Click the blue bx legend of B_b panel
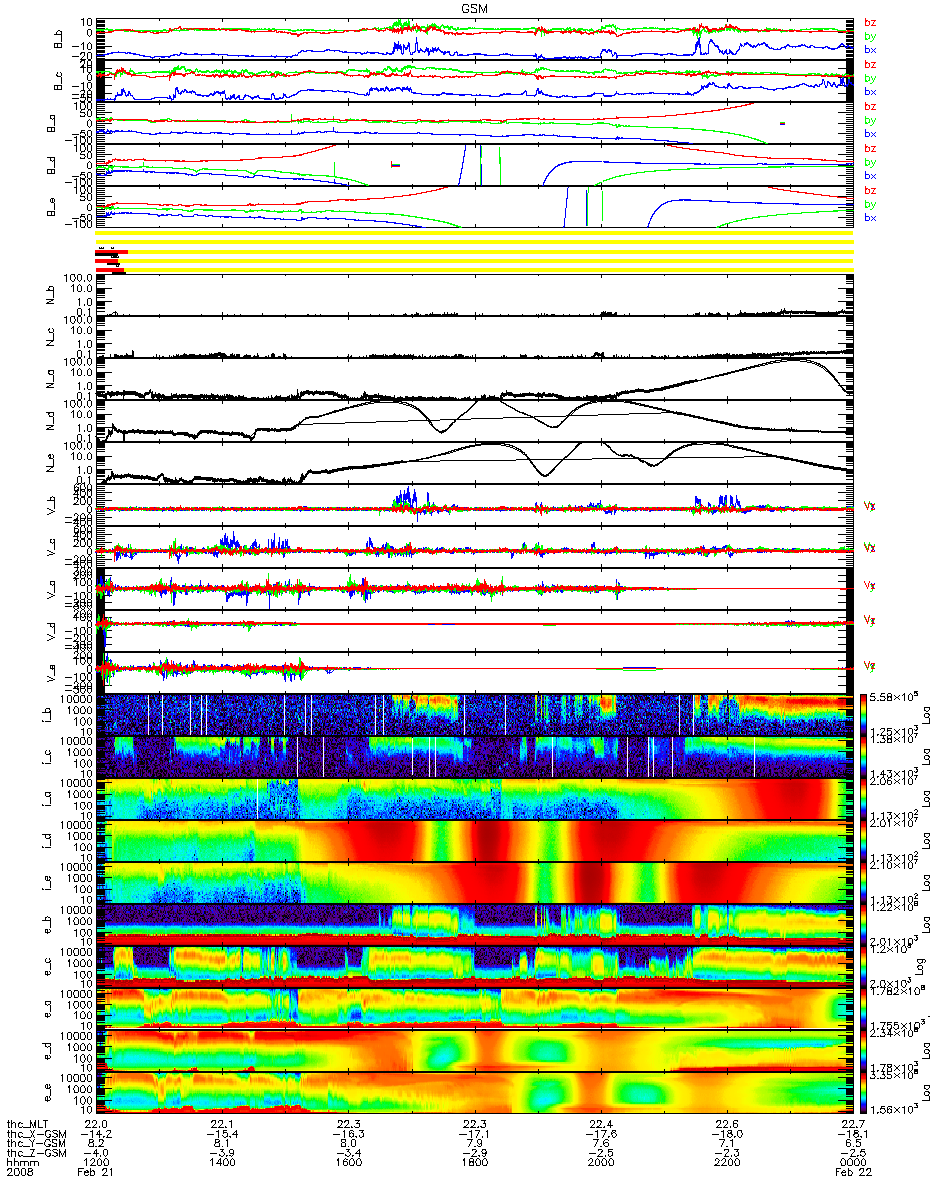This screenshot has width=930, height=1200. (x=870, y=48)
